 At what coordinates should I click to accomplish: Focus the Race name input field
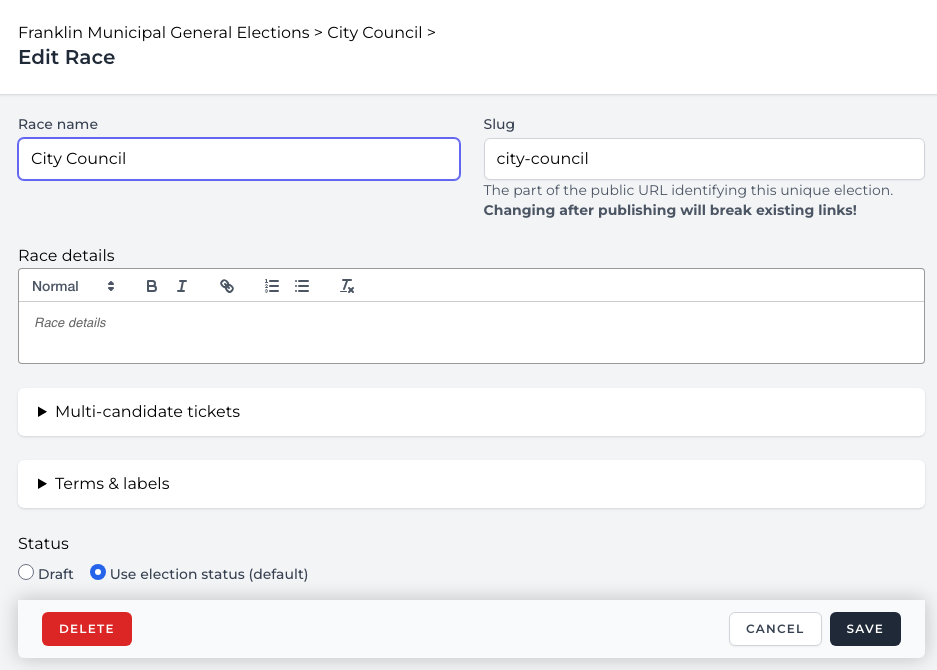point(239,159)
